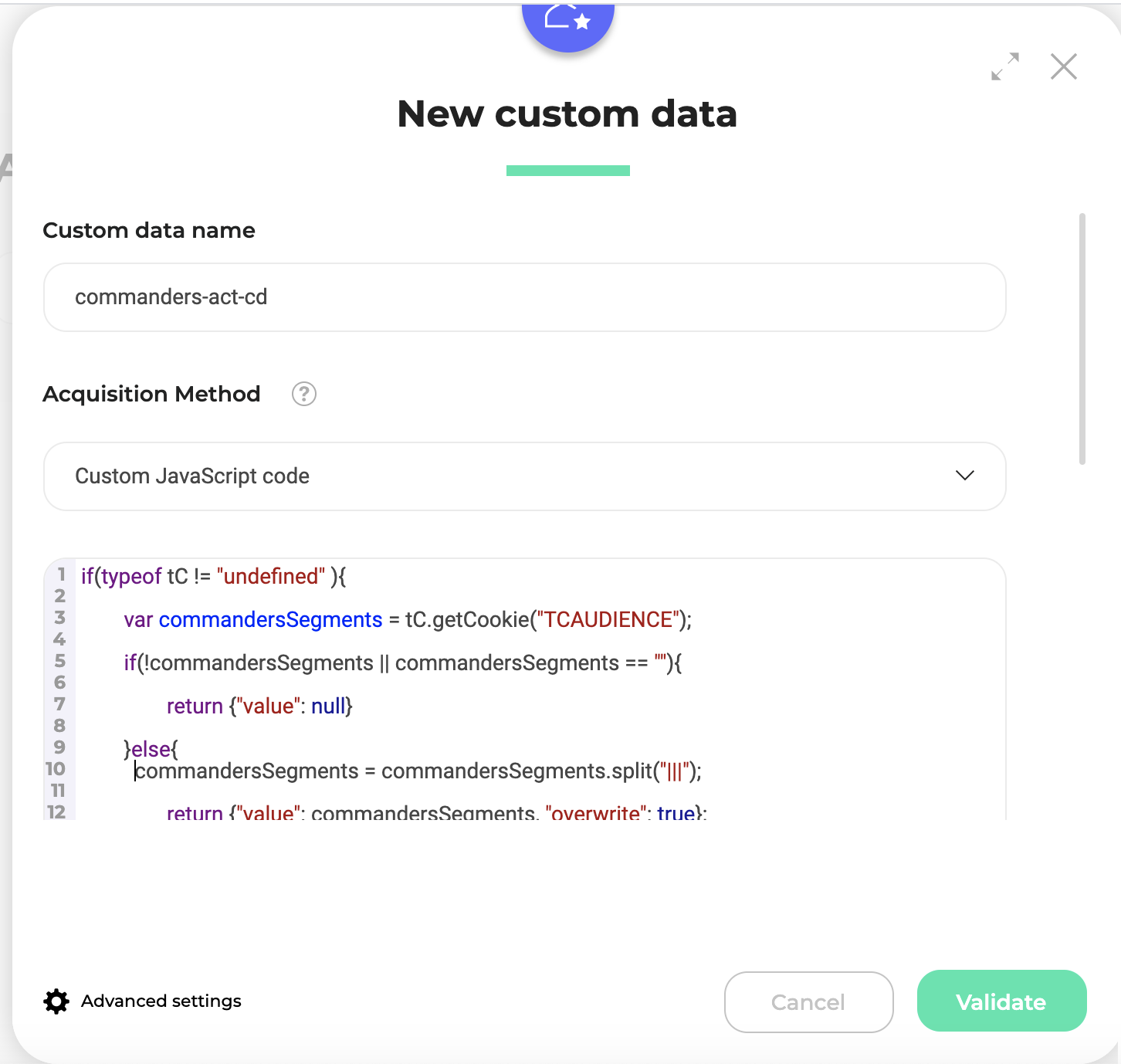Screen dimensions: 1121x1064
Task: Cancel the custom data creation
Action: coord(808,1002)
